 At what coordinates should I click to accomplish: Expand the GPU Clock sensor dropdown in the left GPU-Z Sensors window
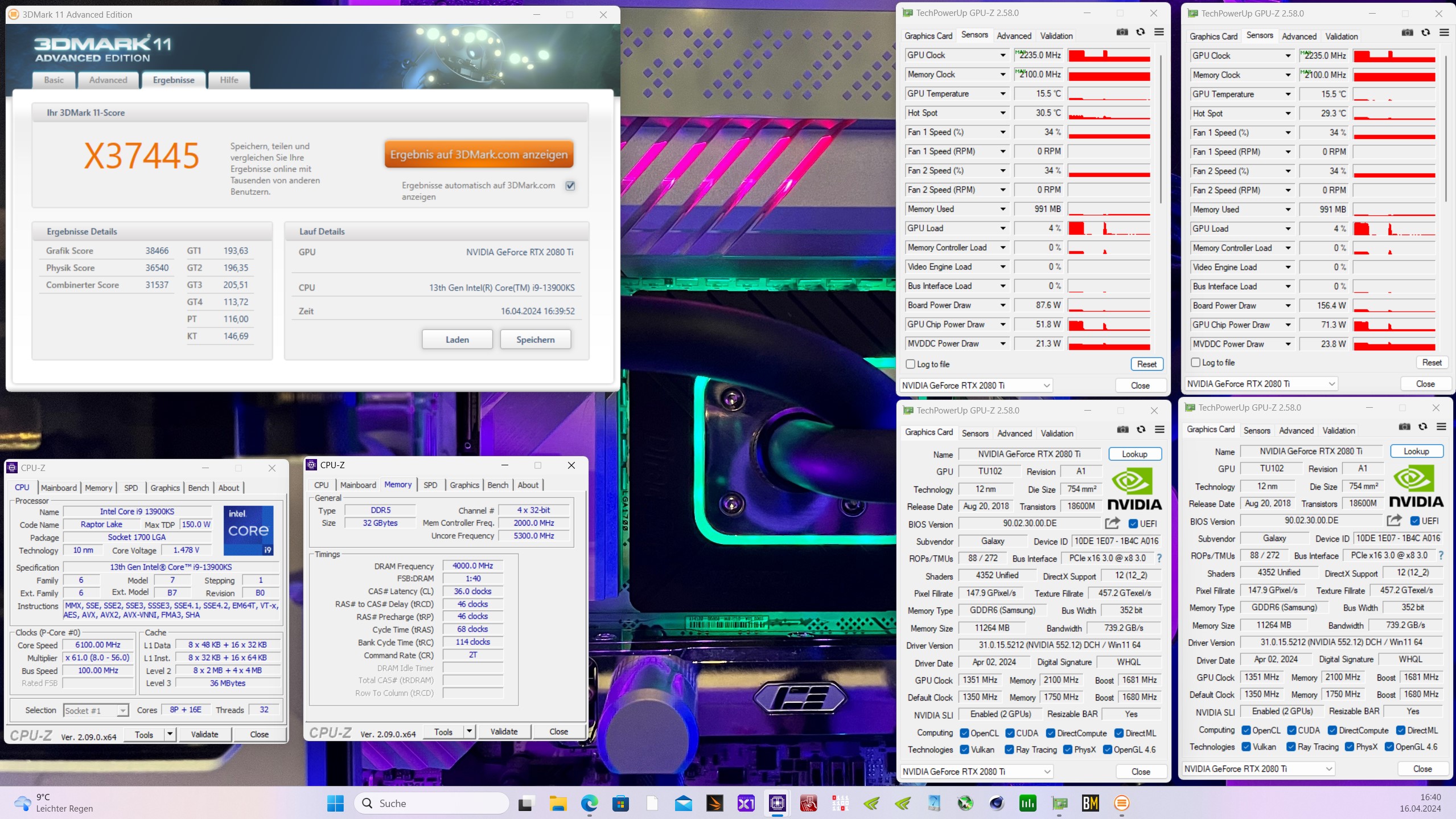point(1003,55)
